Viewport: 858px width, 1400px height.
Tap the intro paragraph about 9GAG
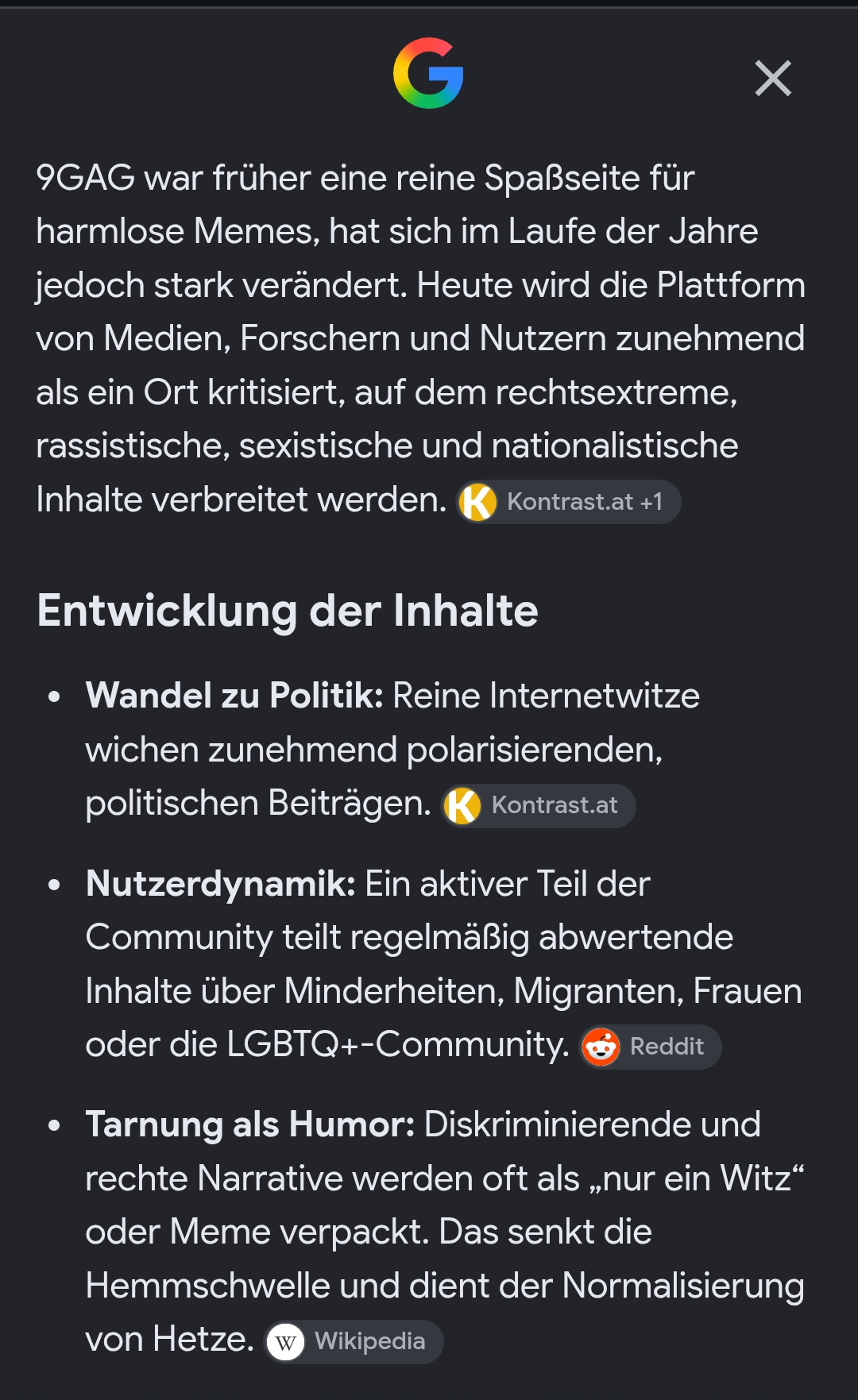(421, 339)
